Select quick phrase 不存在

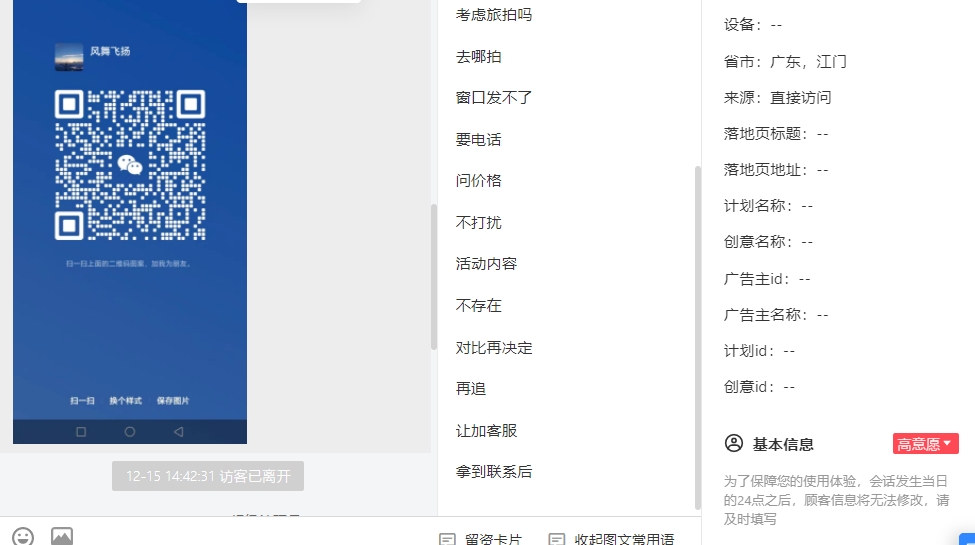point(478,305)
